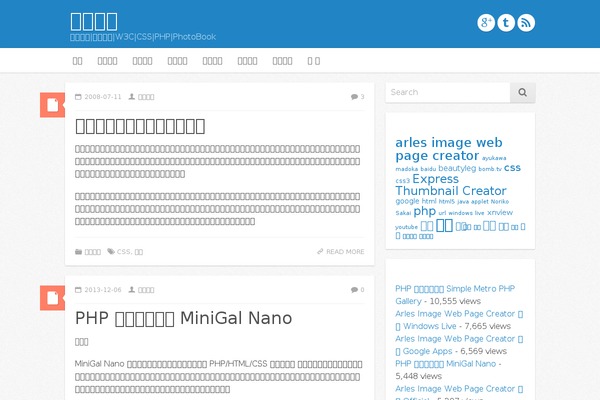Click the post-type icon beside the 2008-07-11 post
Image resolution: width=600 pixels, height=400 pixels.
pyautogui.click(x=52, y=105)
